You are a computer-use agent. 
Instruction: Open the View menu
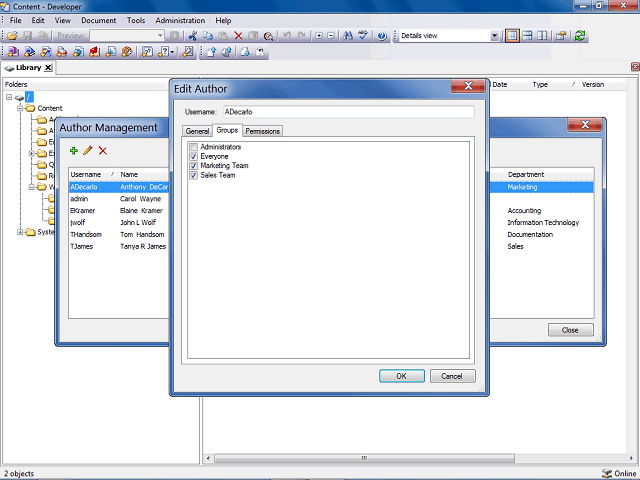point(62,20)
